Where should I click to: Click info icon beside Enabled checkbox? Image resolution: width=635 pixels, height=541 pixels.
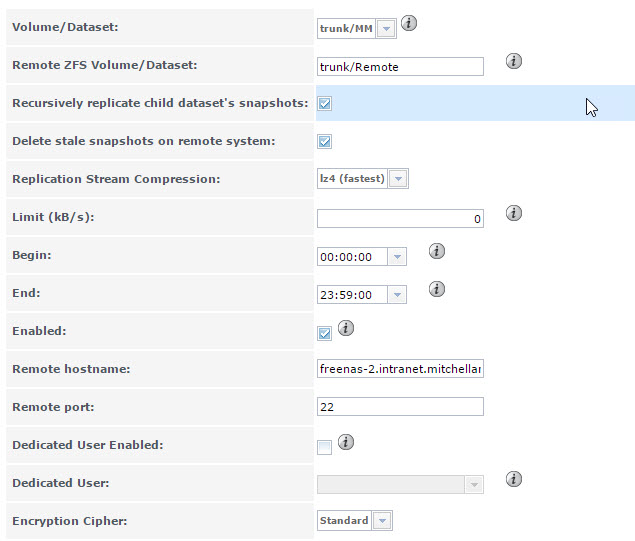[x=345, y=328]
